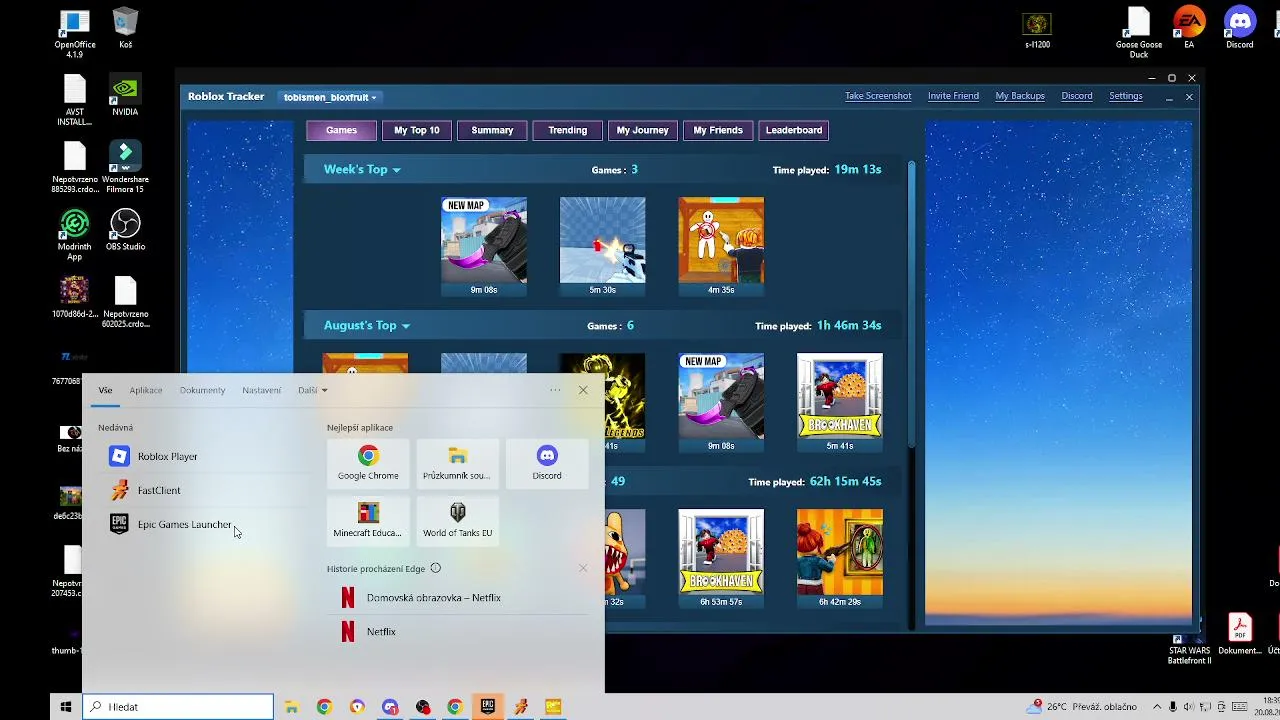Select game thumbnail played 6h 42m 29s
Screen dimensions: 1280x720
[x=840, y=558]
